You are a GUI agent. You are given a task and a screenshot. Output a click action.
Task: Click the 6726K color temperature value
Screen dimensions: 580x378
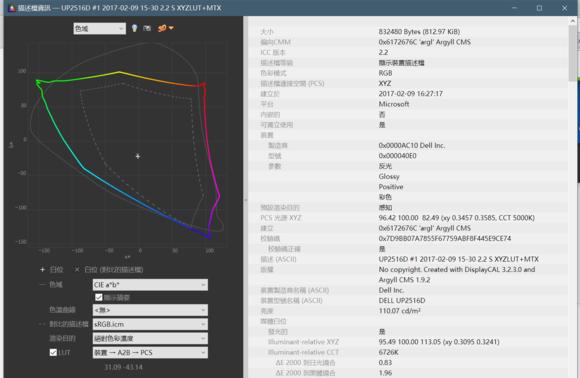tap(388, 352)
